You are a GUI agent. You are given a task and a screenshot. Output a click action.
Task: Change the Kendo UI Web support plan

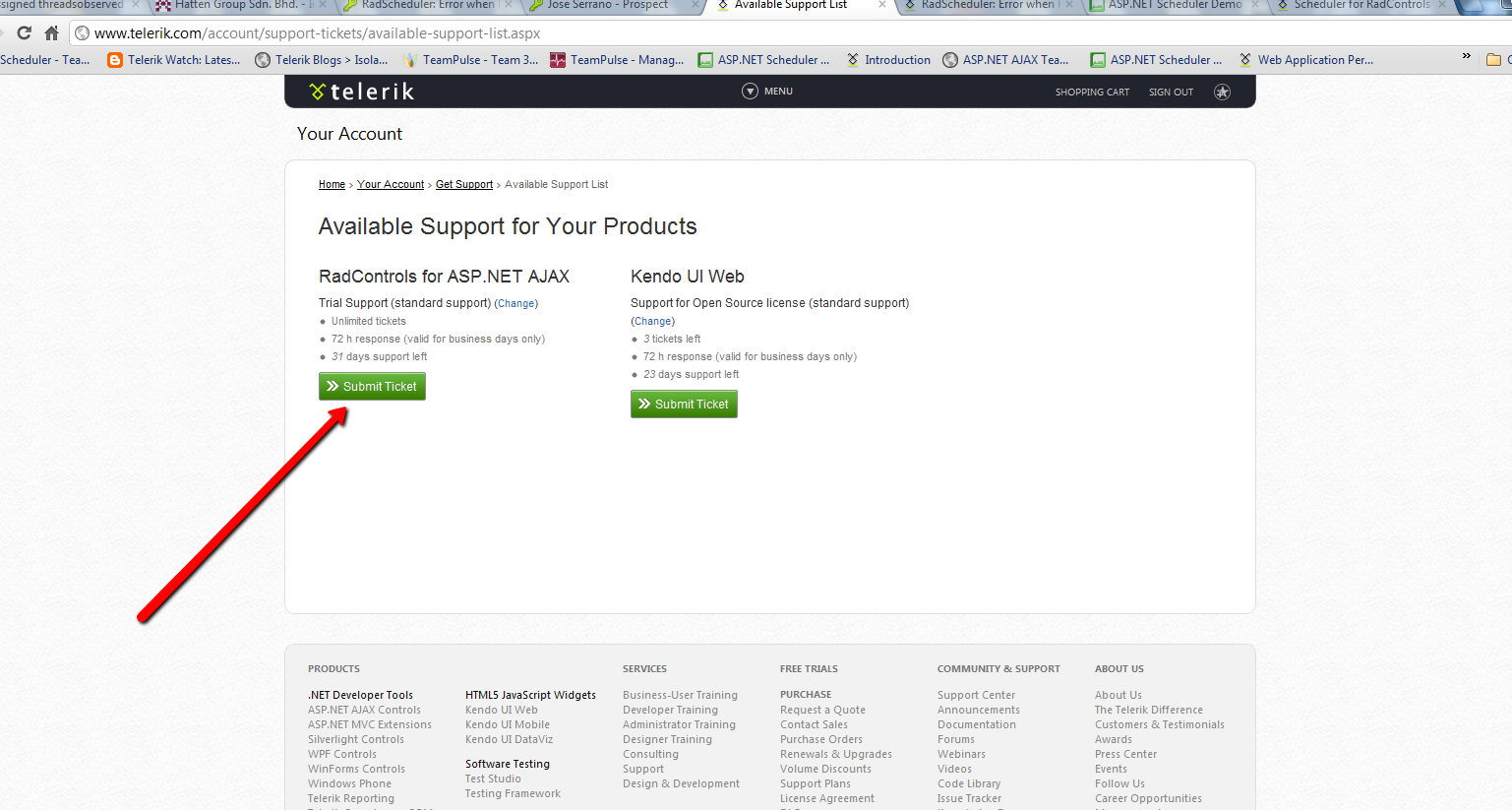pos(653,322)
